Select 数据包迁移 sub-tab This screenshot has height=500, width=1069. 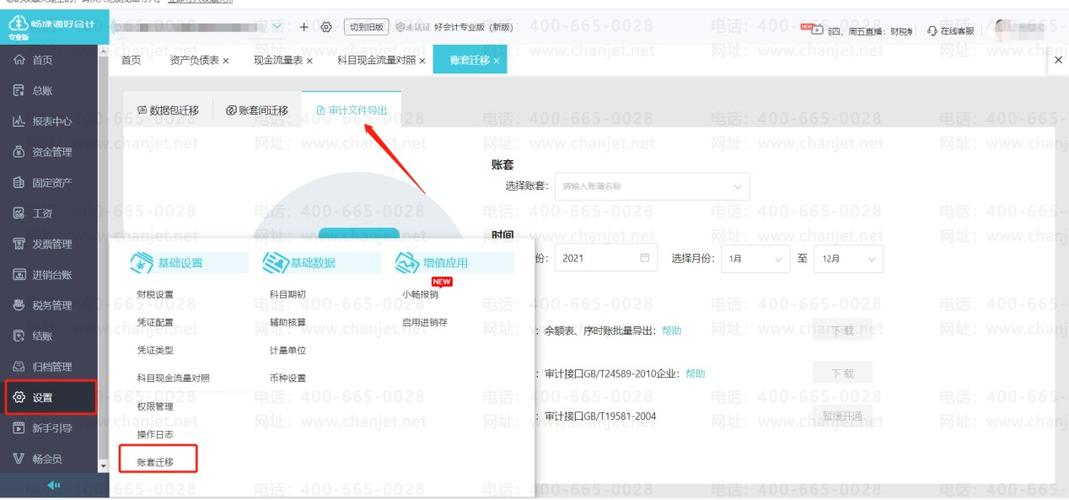pos(168,110)
